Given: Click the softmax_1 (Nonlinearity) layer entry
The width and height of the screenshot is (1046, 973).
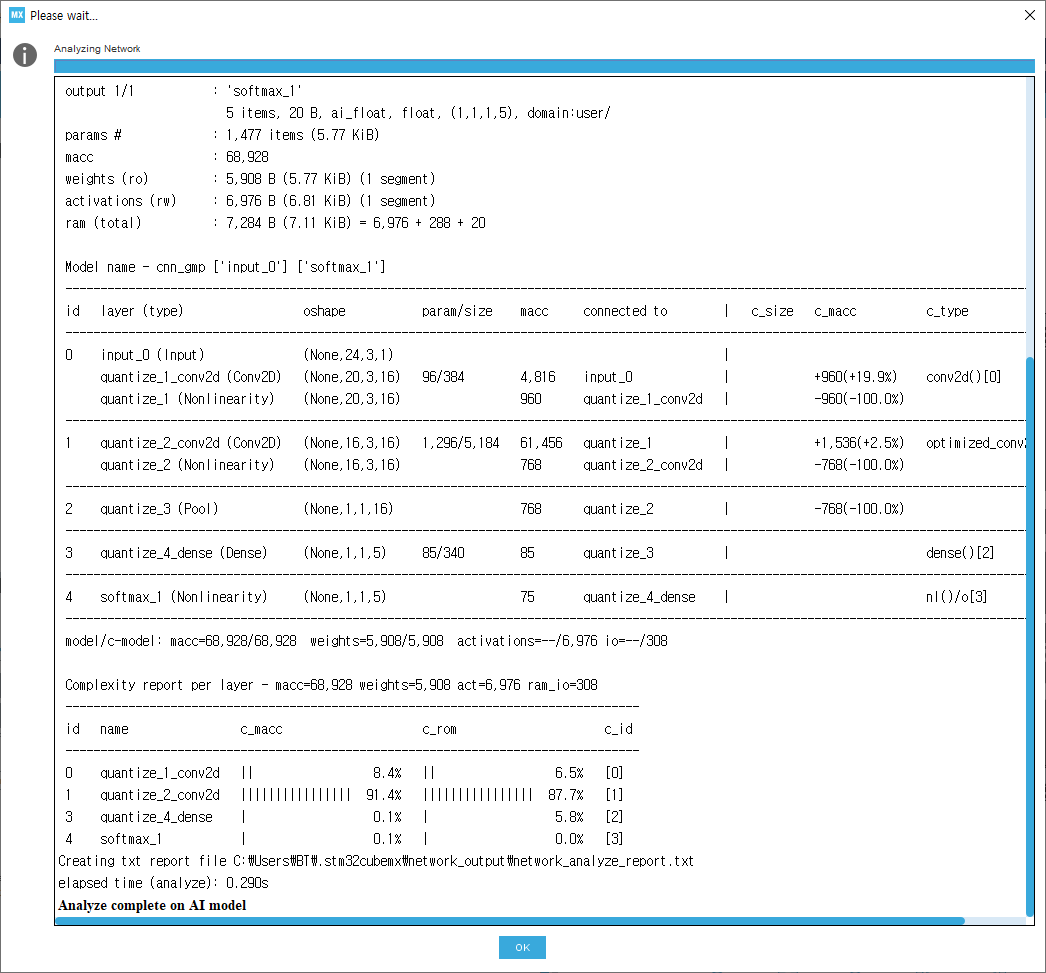Looking at the screenshot, I should coord(183,597).
